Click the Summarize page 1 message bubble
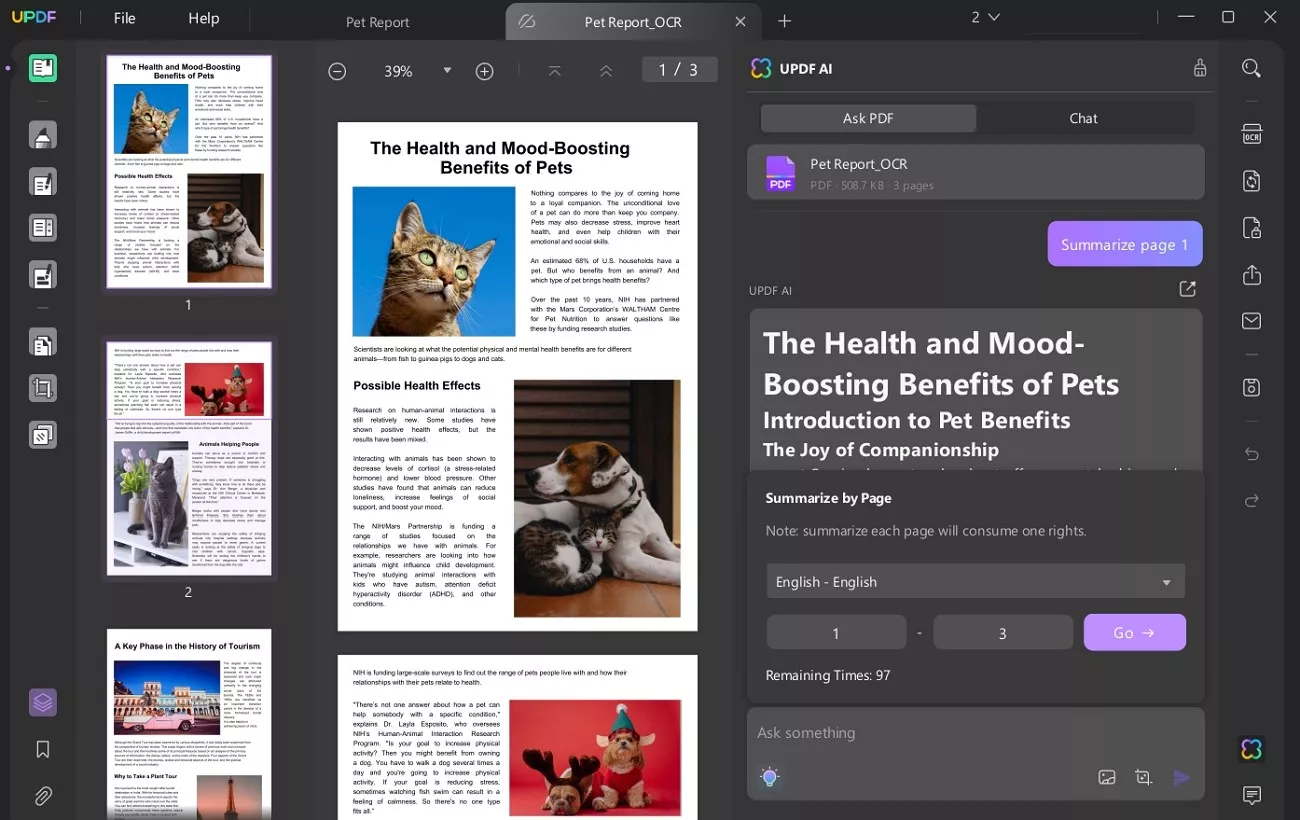The width and height of the screenshot is (1300, 820). pyautogui.click(x=1125, y=244)
